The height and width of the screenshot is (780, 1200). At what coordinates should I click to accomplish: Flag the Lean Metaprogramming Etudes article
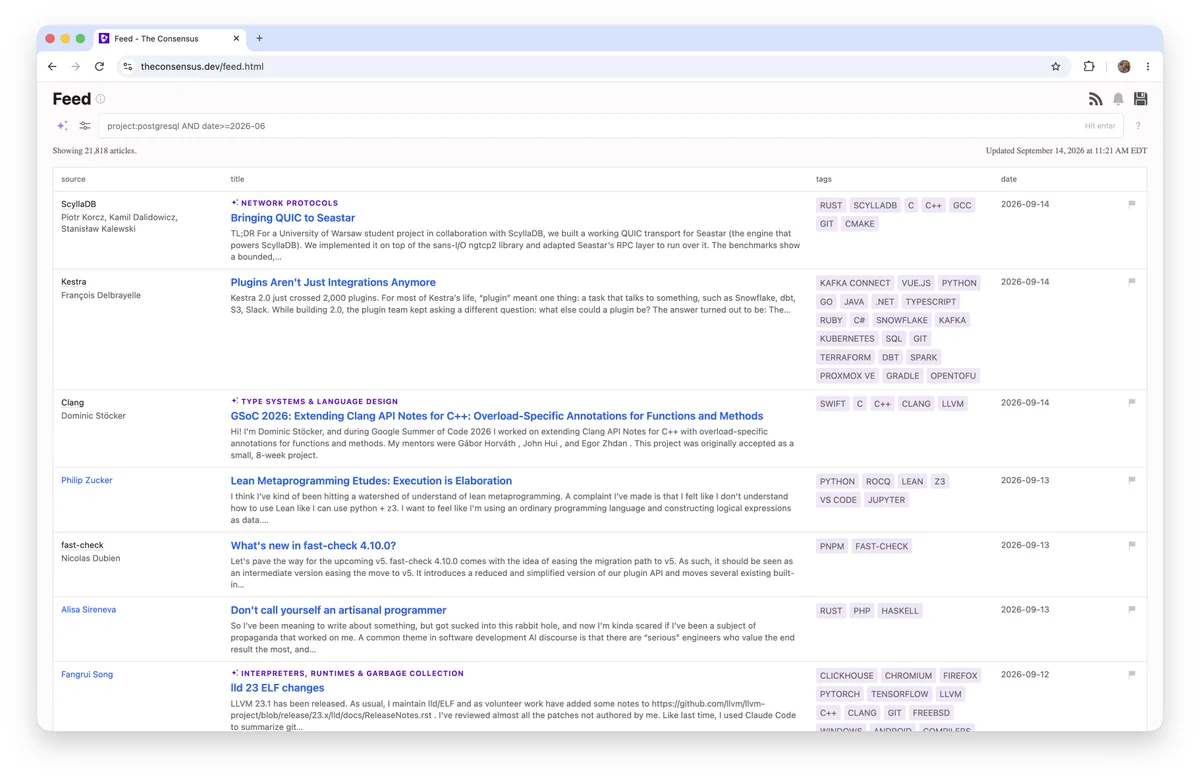point(1132,480)
